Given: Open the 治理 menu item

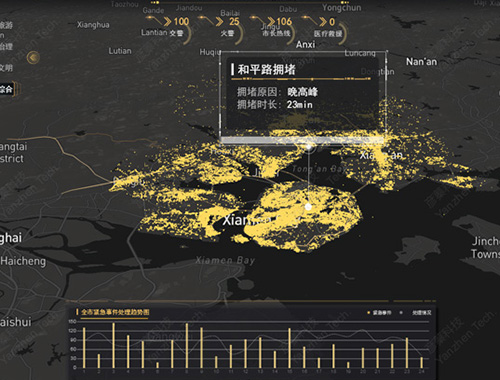Looking at the screenshot, I should (x=6, y=46).
